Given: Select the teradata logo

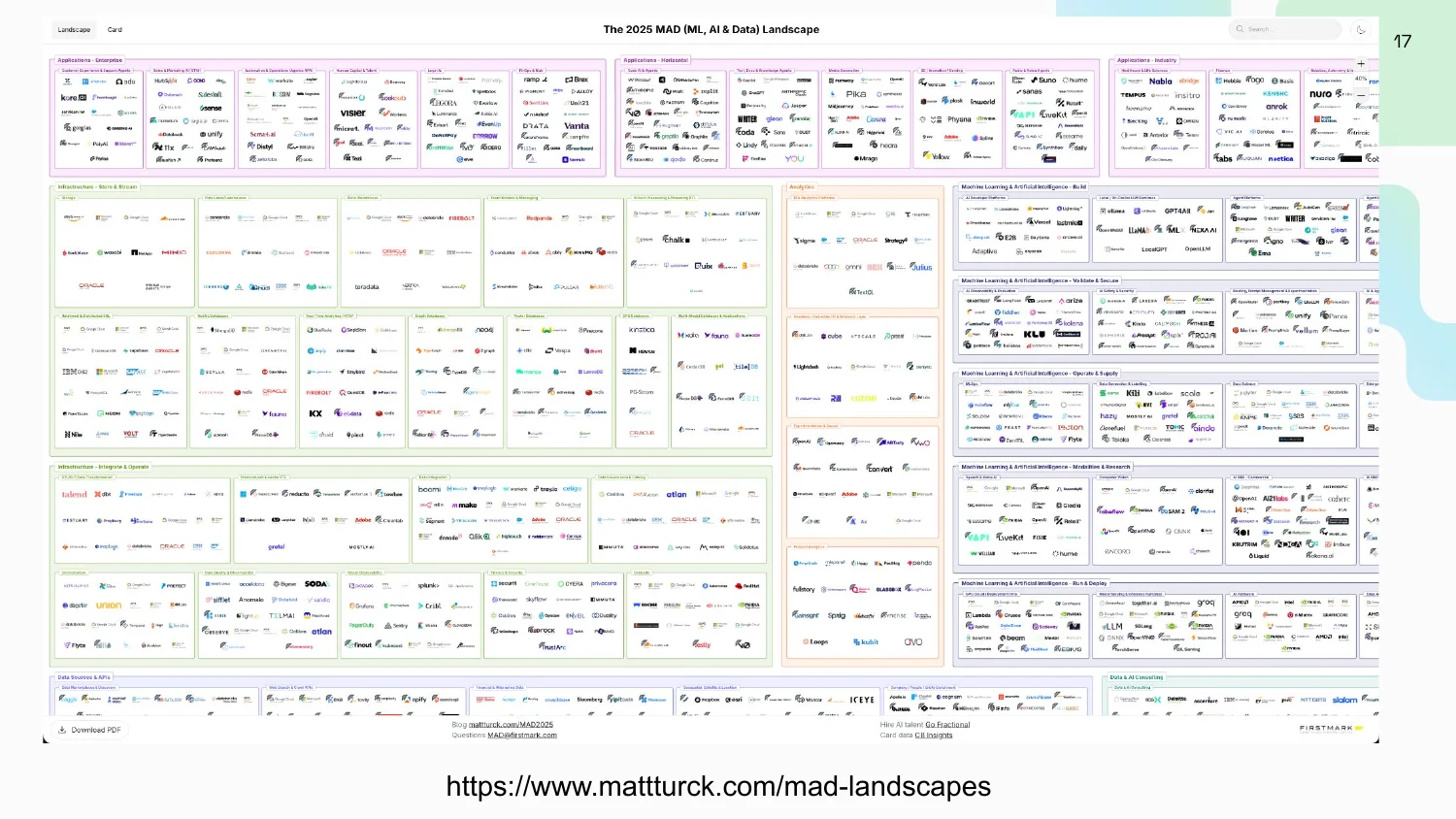Looking at the screenshot, I should (366, 287).
